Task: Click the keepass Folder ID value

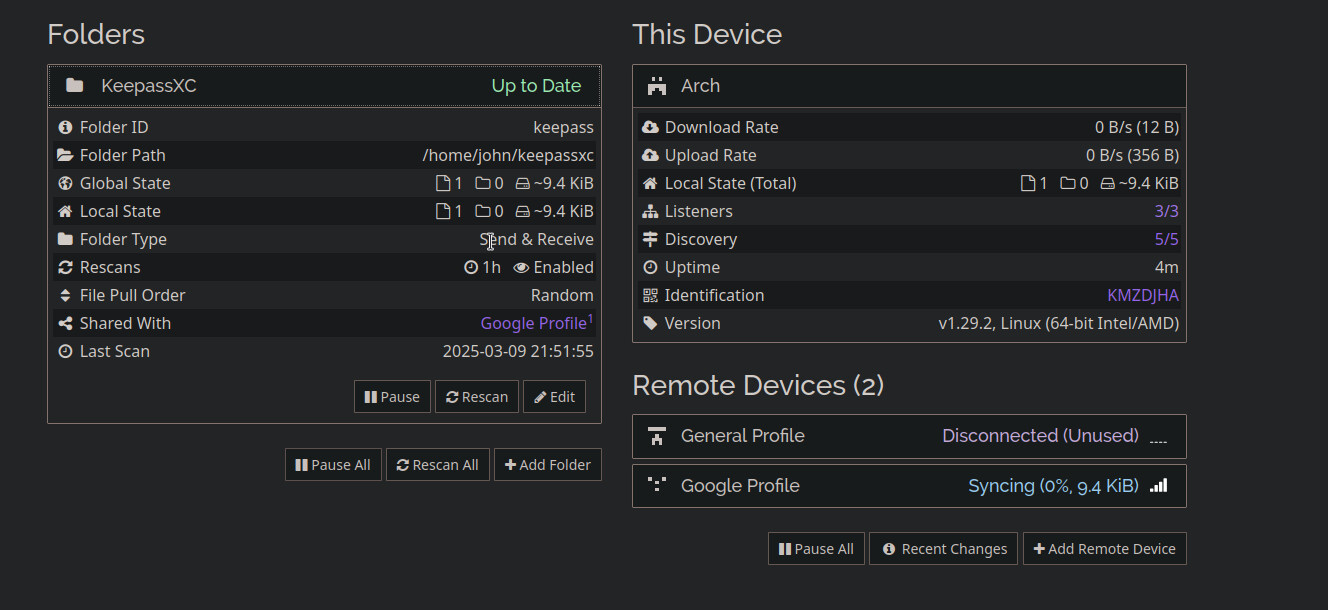Action: point(563,128)
